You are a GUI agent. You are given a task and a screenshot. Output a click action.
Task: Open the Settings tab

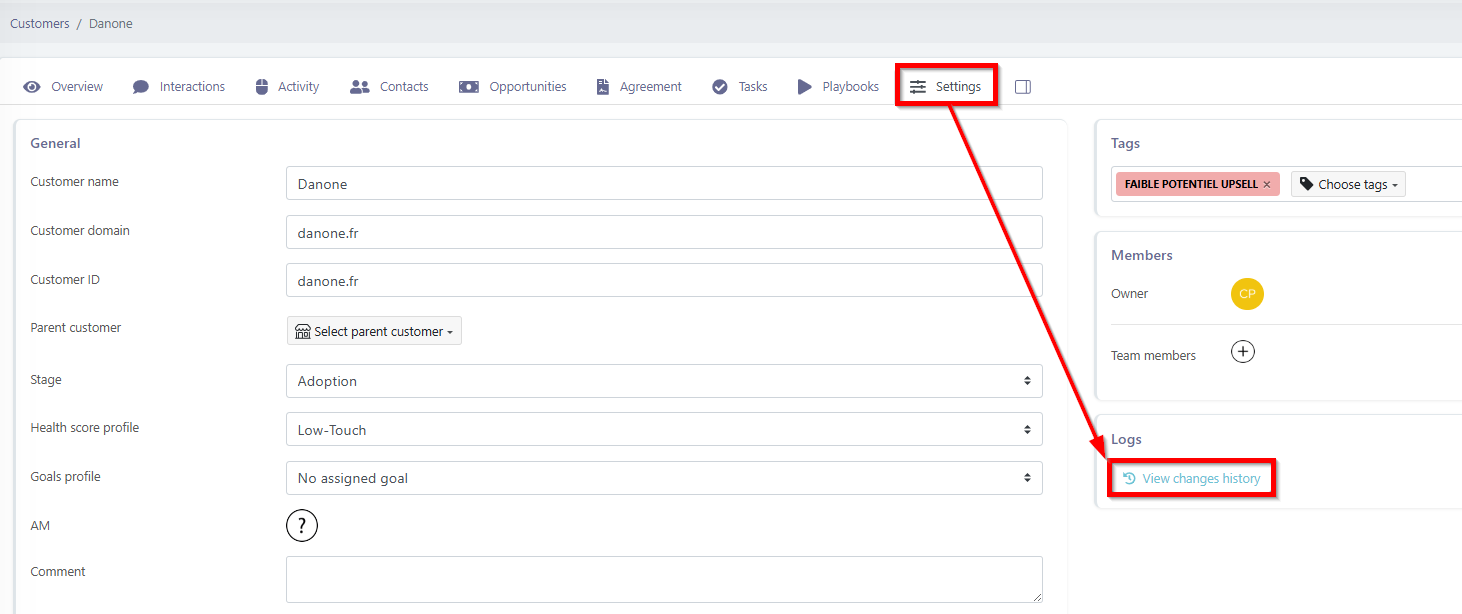(x=946, y=87)
